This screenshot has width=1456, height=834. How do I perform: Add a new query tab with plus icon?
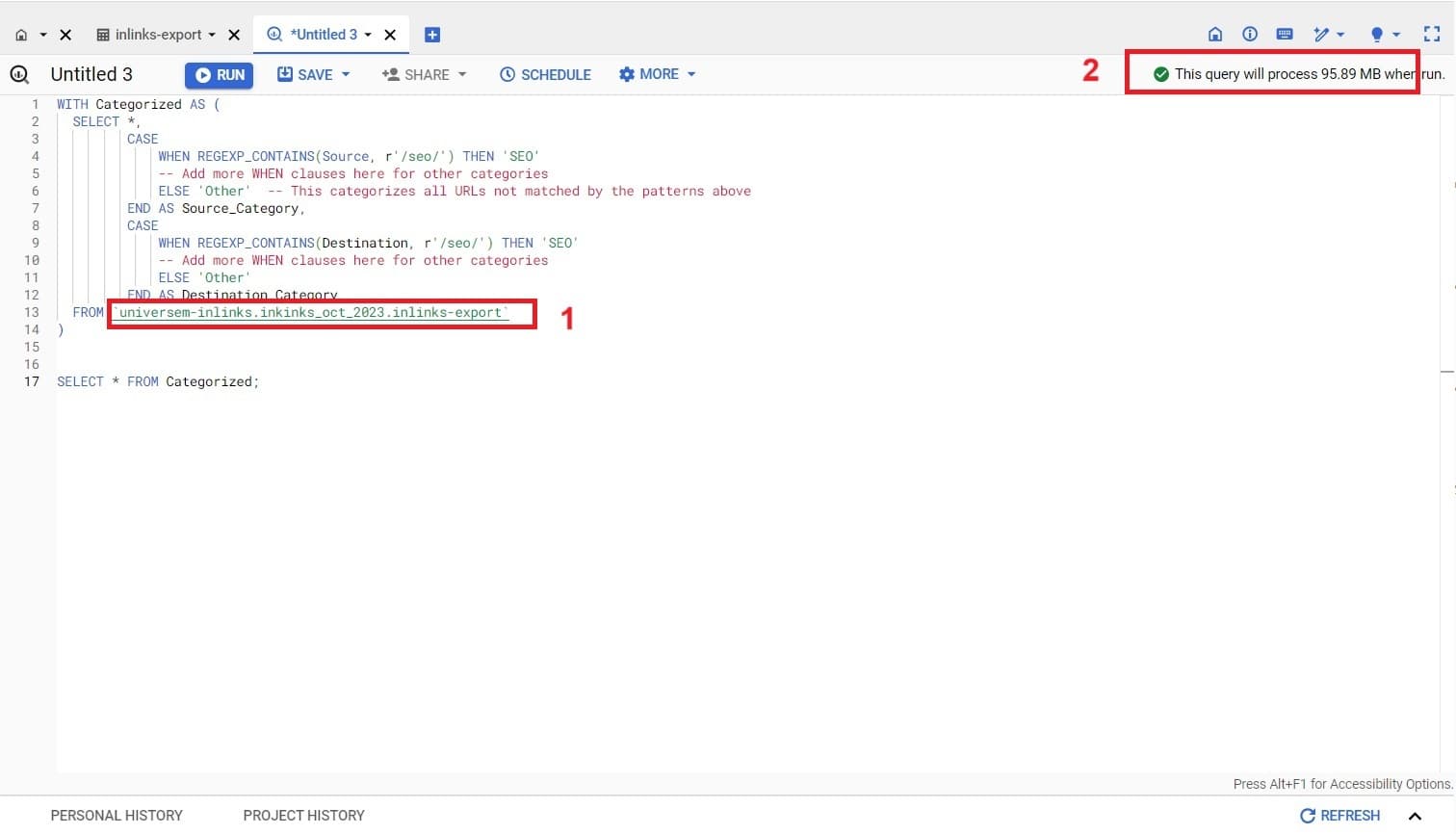coord(432,35)
